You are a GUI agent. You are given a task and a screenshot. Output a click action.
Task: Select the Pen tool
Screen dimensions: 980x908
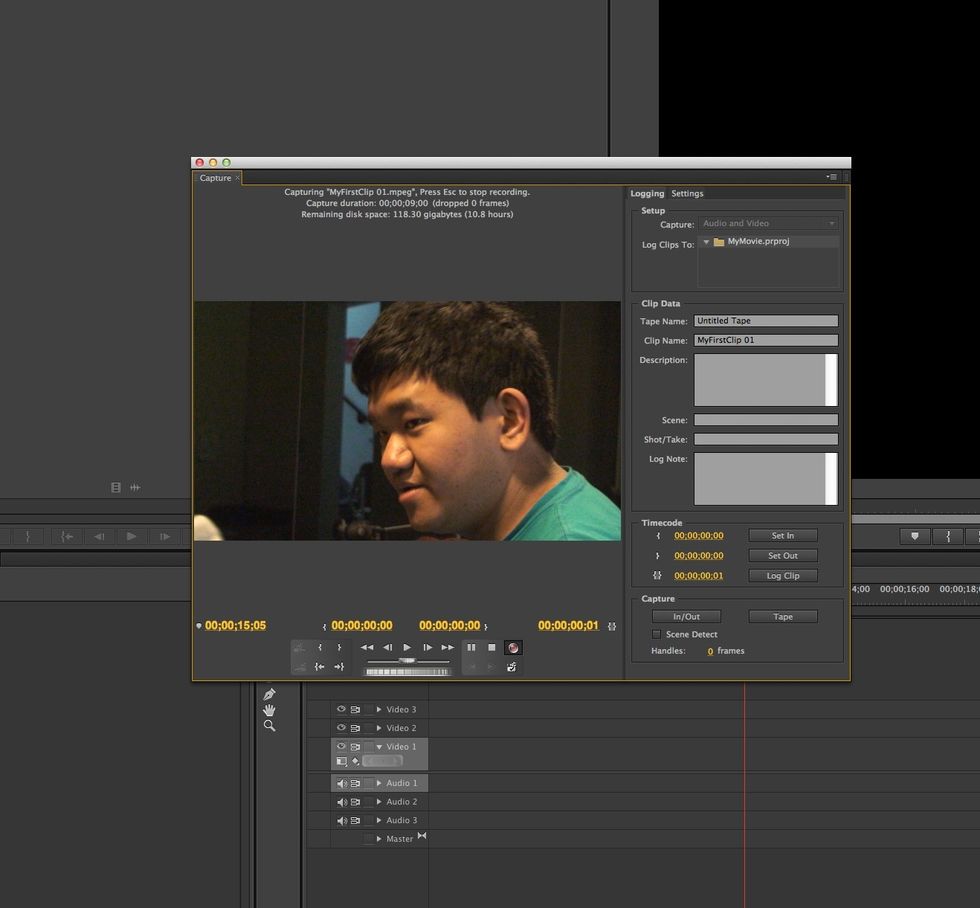[x=269, y=694]
